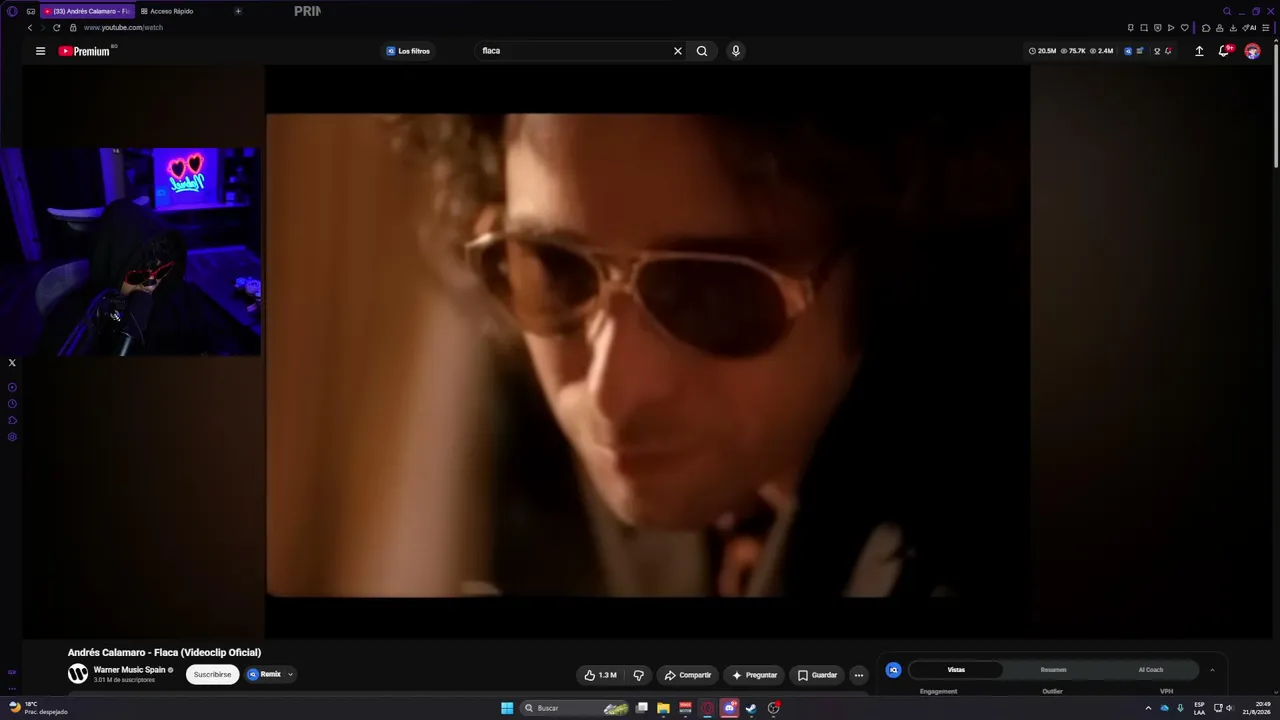Subscribe with the Suscribirse button
Viewport: 1280px width, 720px height.
(212, 674)
